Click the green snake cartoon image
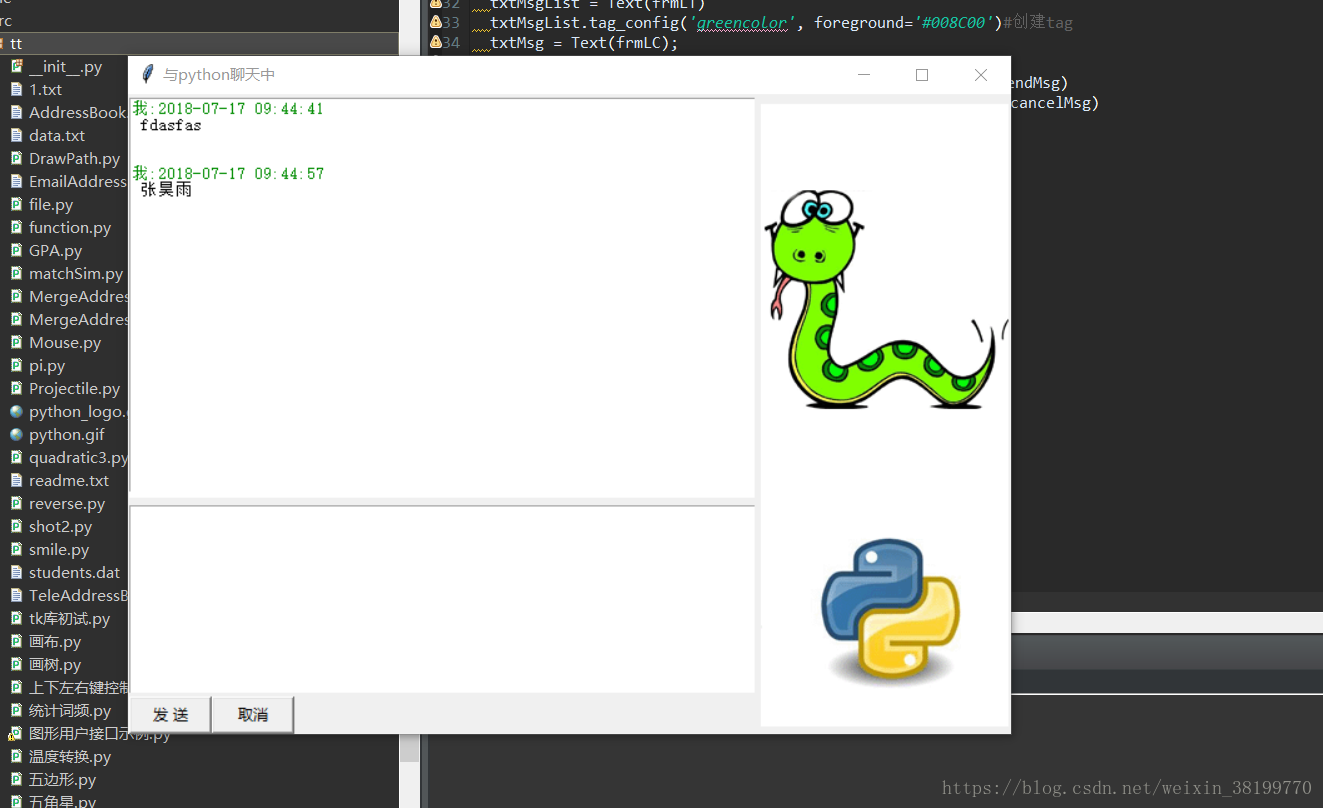Viewport: 1323px width, 808px height. 885,299
